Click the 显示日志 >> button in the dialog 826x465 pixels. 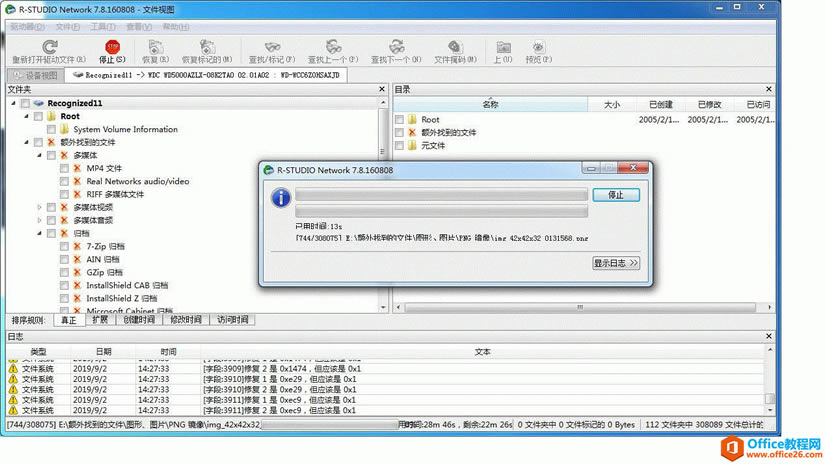coord(616,263)
